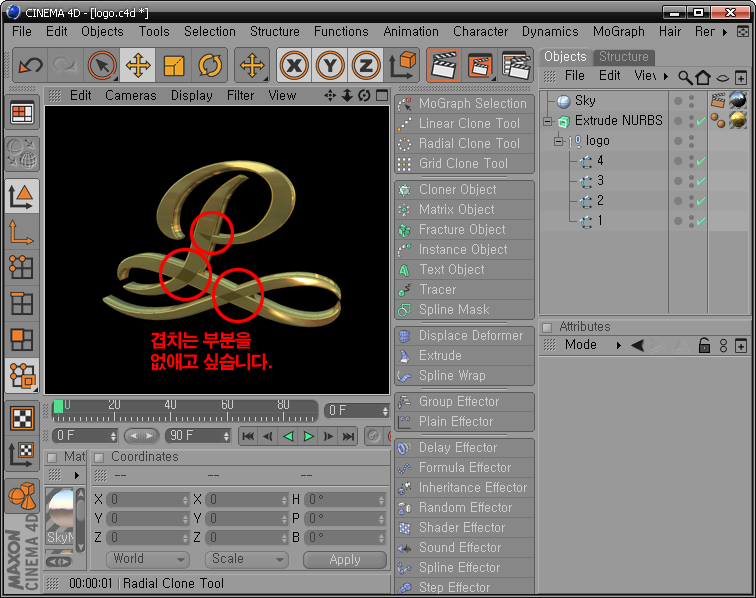Select the Live Selection tool
Viewport: 756px width, 598px height.
(102, 67)
